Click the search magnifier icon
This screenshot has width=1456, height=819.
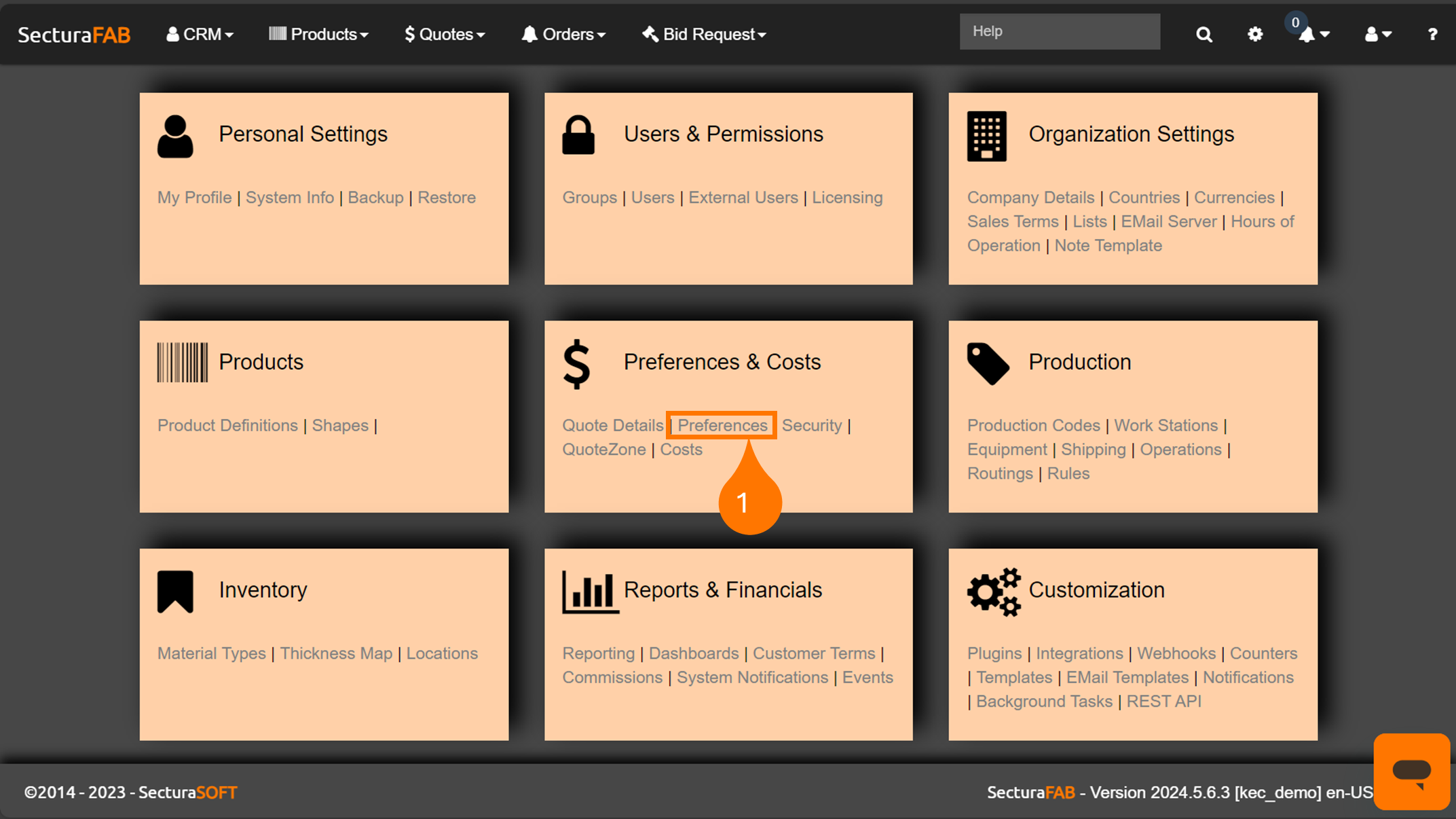pyautogui.click(x=1203, y=35)
